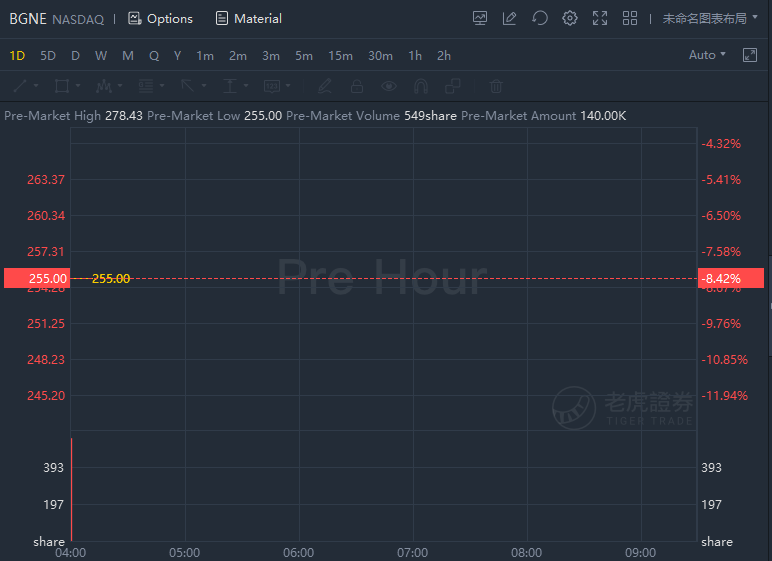Expand the Fibonacci tool dropdown arrow

[162, 86]
